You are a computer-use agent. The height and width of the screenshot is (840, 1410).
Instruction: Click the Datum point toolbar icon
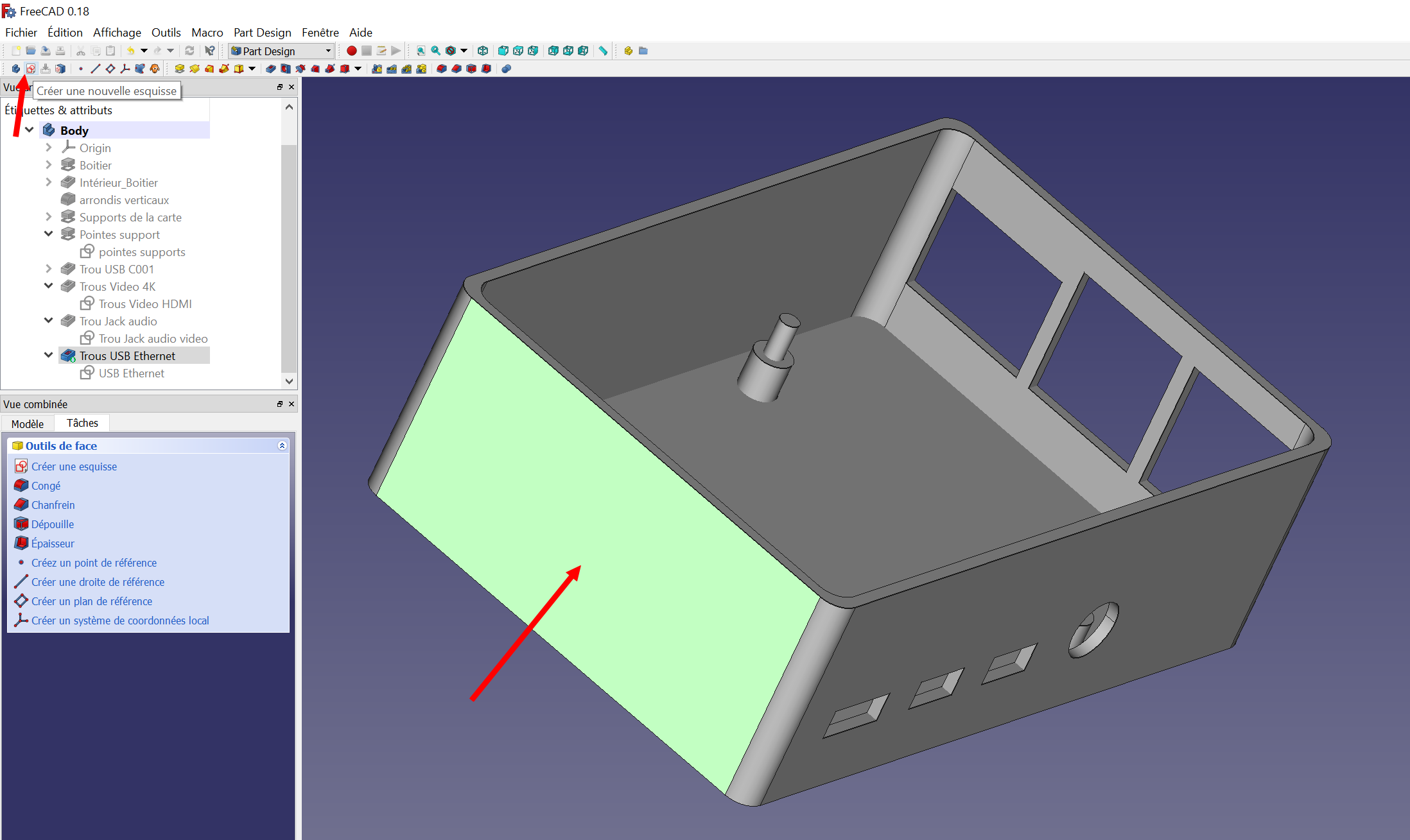[x=80, y=69]
